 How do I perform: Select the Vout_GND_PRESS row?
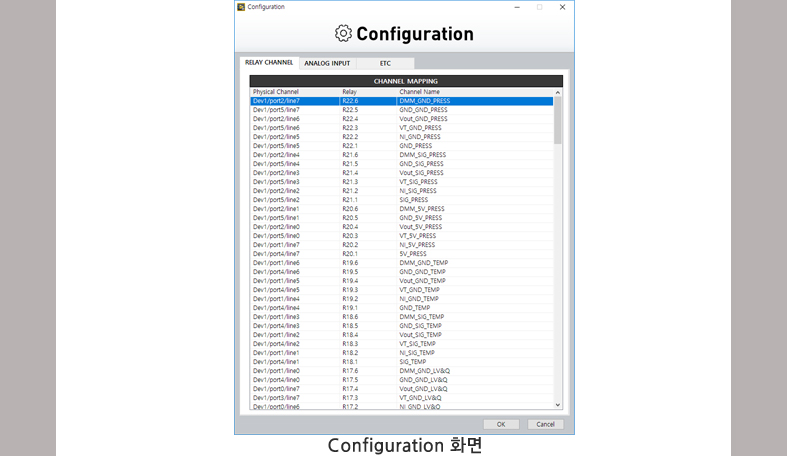(x=402, y=119)
